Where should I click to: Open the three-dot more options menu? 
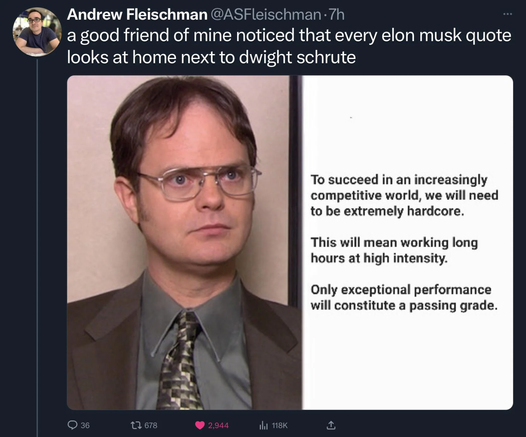pos(508,14)
